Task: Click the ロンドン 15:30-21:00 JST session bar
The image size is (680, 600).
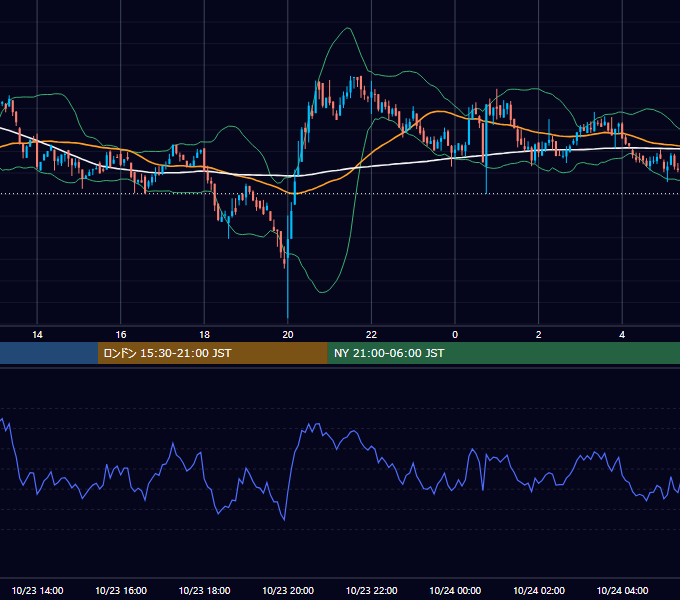Action: [x=212, y=353]
